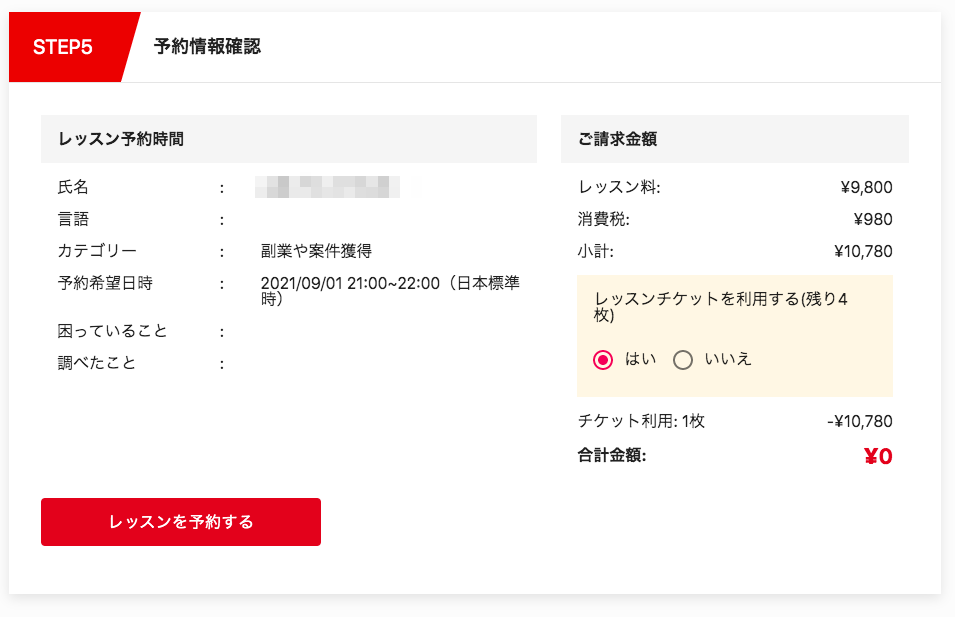Click the レッスンを予約する button

pos(181,522)
